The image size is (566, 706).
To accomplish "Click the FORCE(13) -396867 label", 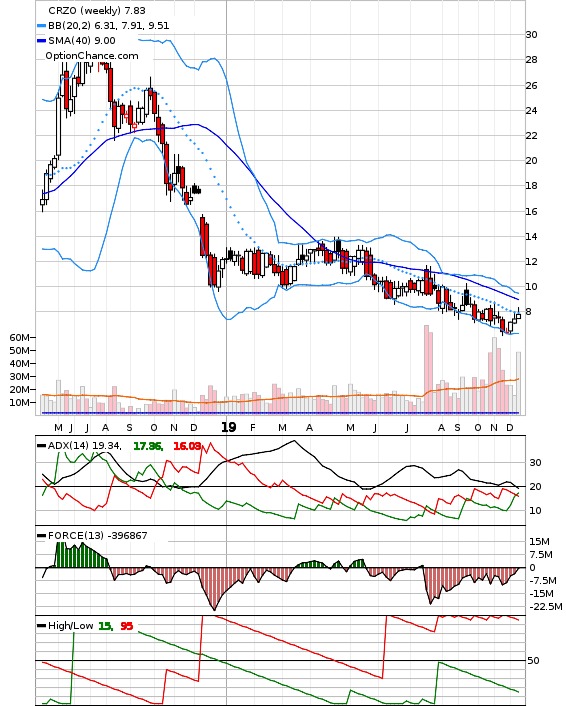I will 98,536.
